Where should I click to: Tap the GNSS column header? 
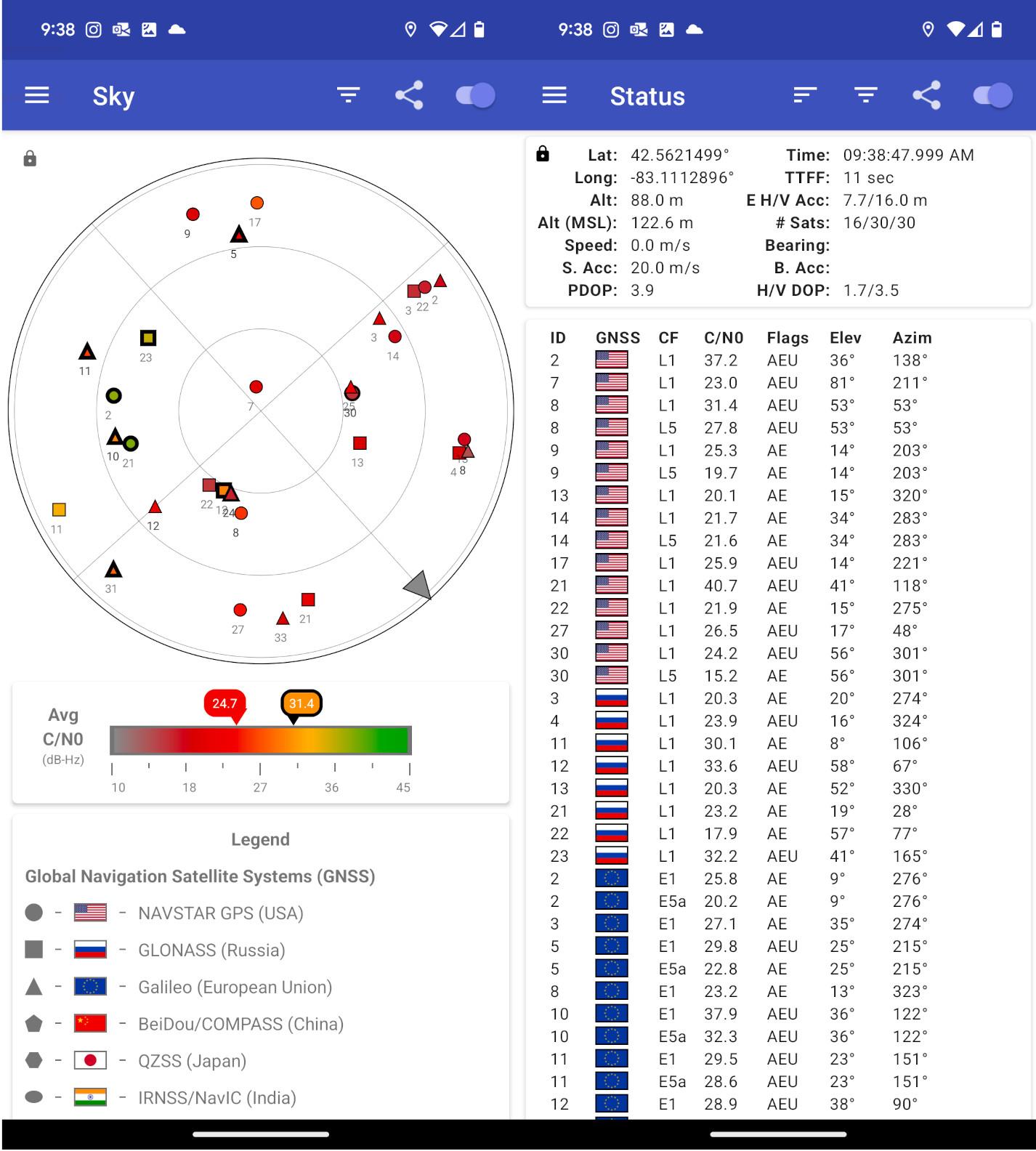click(x=618, y=338)
